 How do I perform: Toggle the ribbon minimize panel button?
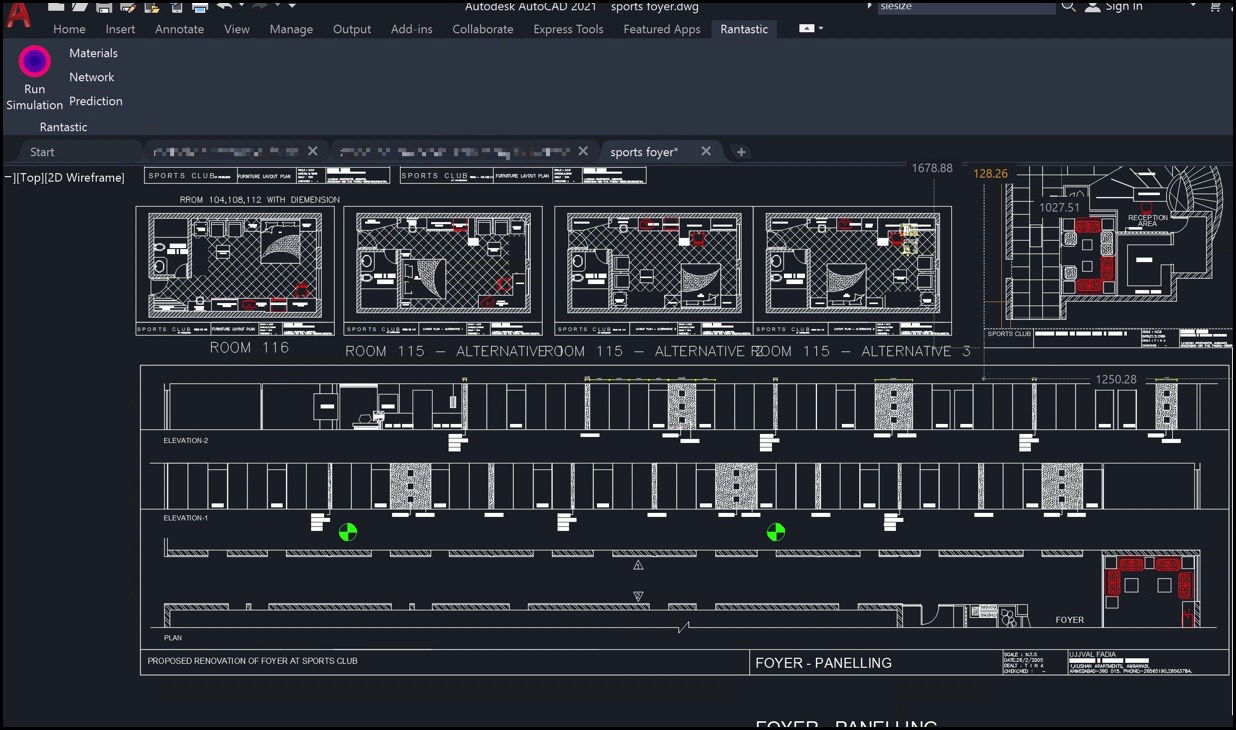click(x=806, y=29)
